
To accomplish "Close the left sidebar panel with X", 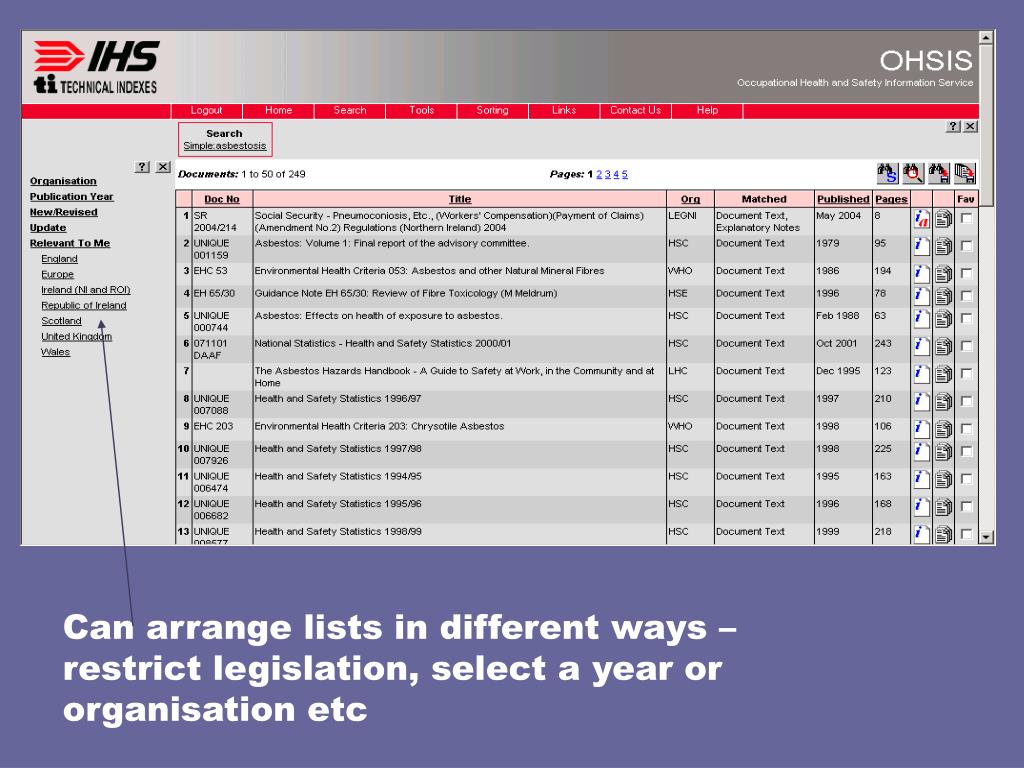I will point(163,167).
